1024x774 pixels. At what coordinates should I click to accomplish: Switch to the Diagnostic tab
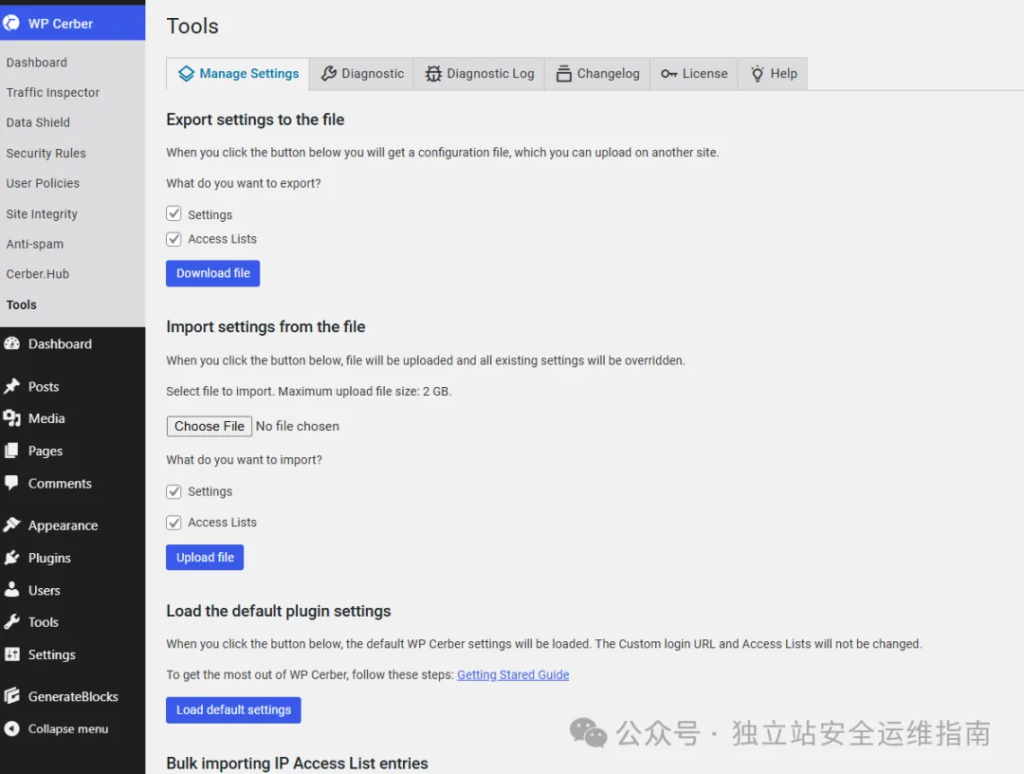(x=362, y=74)
